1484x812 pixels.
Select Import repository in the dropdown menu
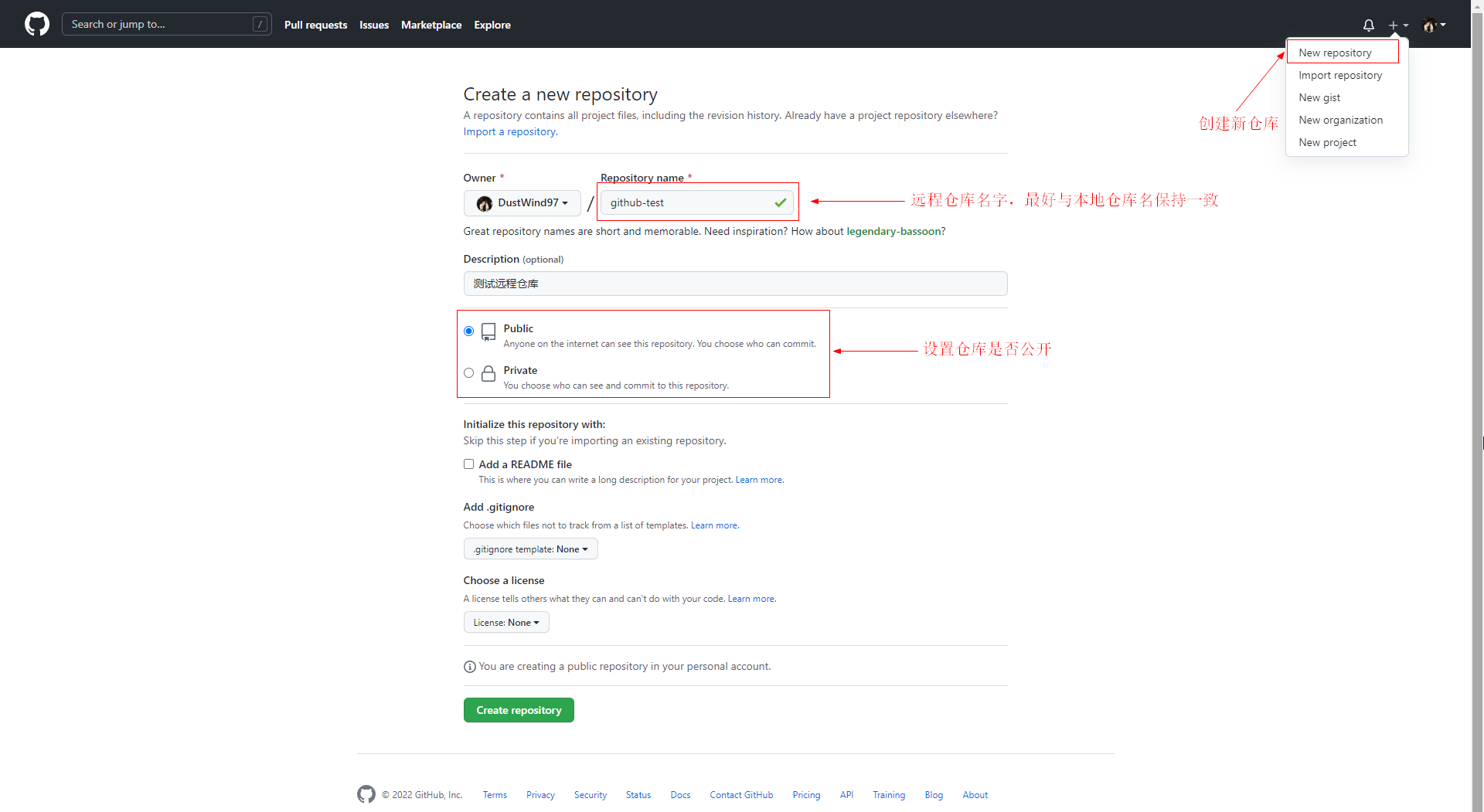1339,75
